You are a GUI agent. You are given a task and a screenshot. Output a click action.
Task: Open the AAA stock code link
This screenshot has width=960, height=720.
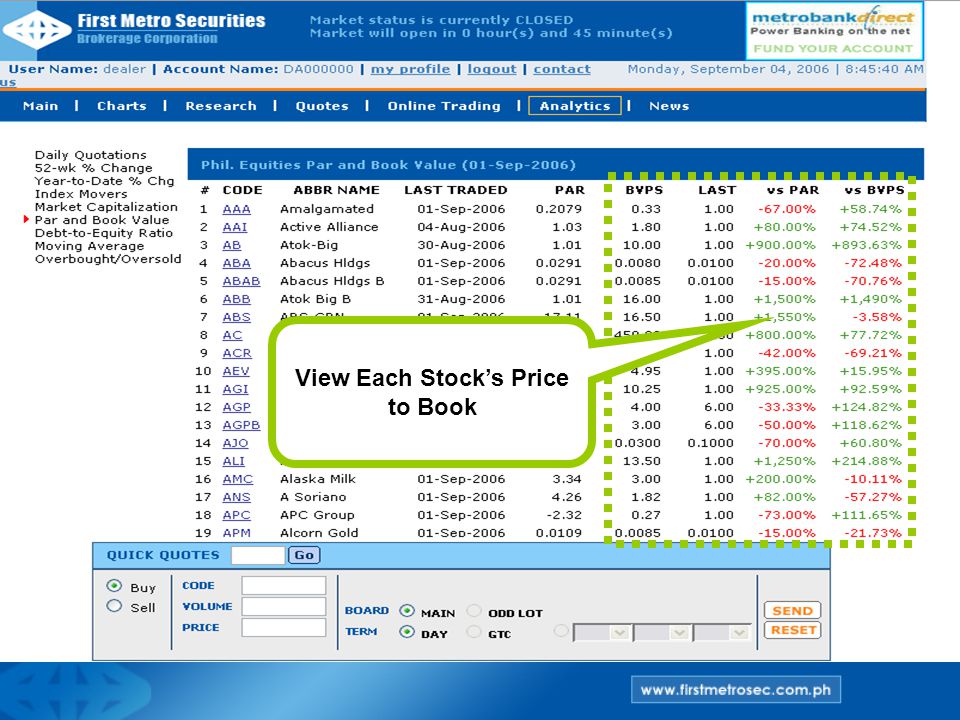tap(236, 209)
